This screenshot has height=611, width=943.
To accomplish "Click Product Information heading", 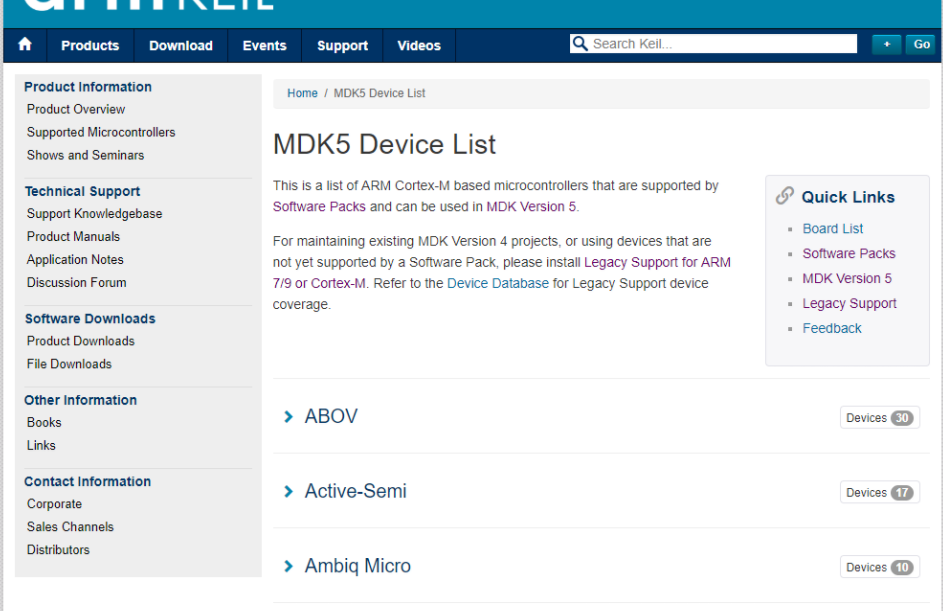I will tap(88, 87).
